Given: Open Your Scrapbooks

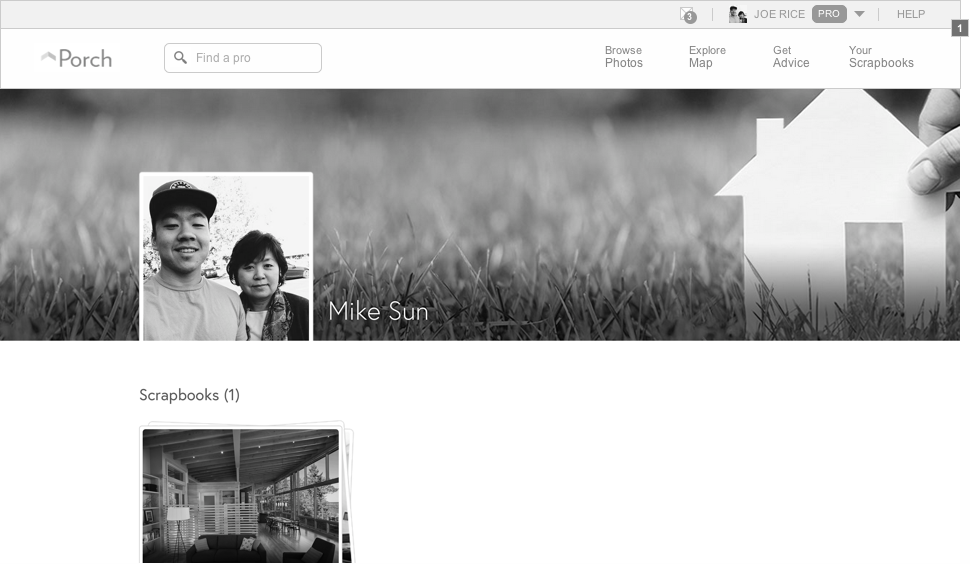Looking at the screenshot, I should (x=881, y=57).
